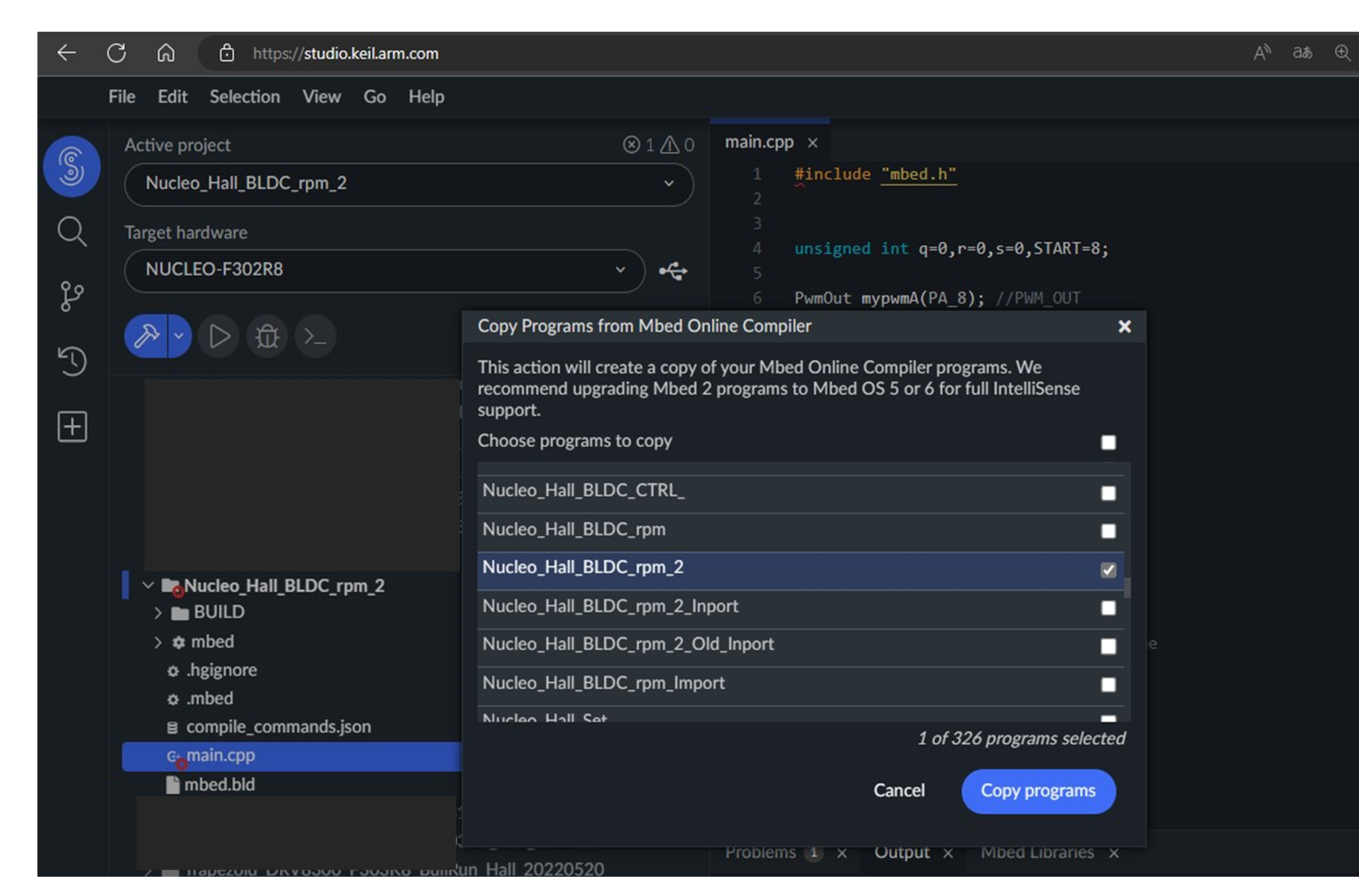Open Source Control in the sidebar
Viewport: 1359px width, 896px height.
click(x=71, y=296)
